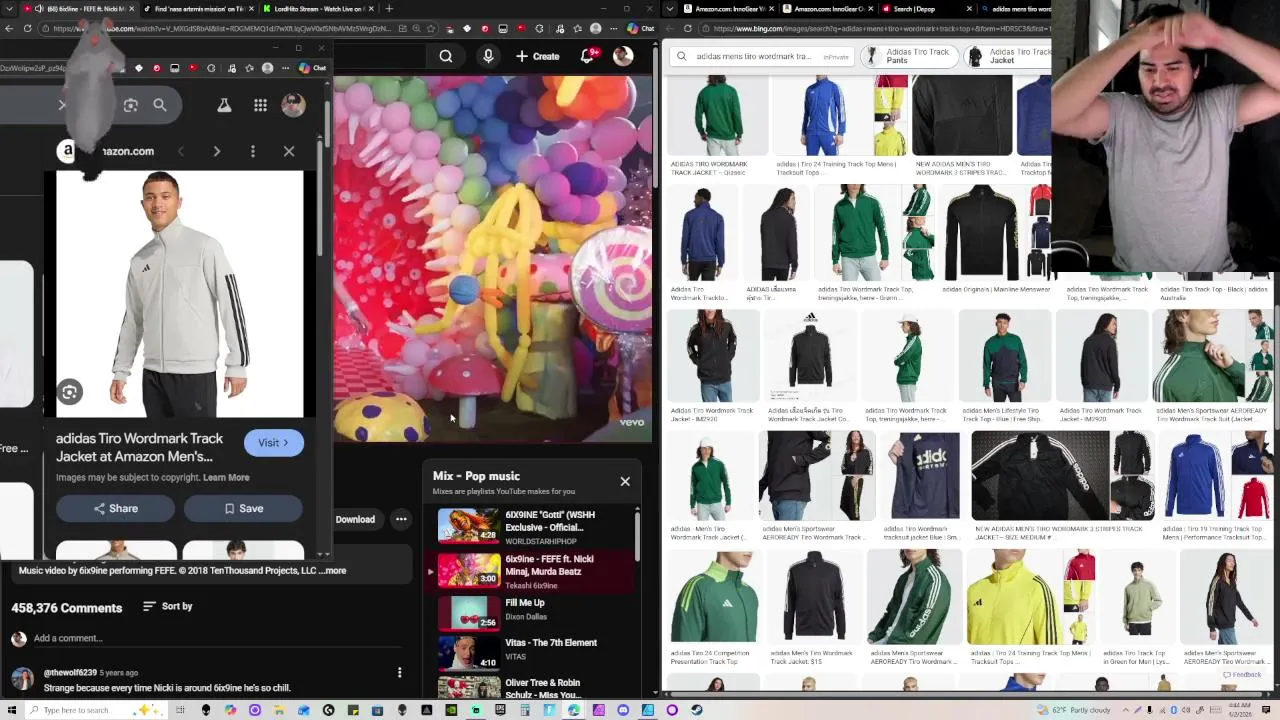Click the Create button on YouTube

click(538, 57)
